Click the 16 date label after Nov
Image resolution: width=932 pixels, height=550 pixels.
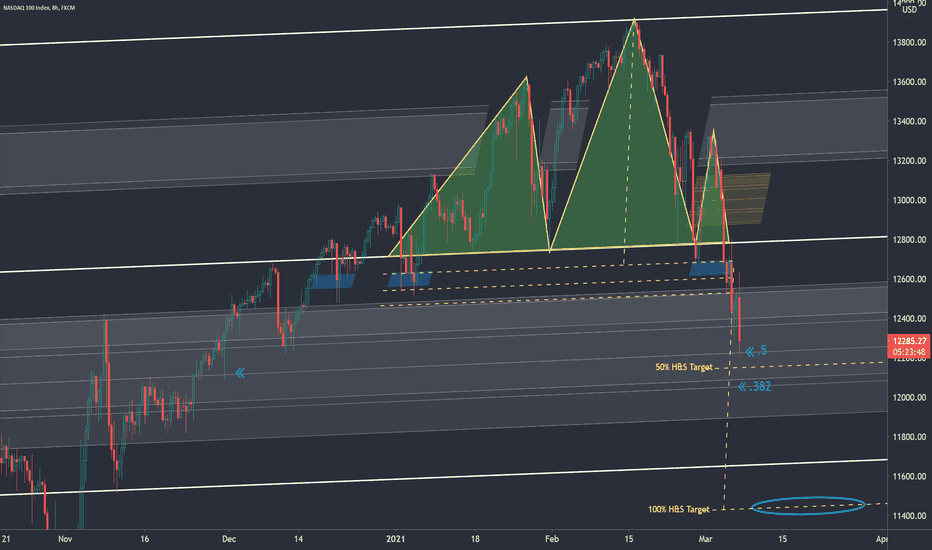(144, 539)
